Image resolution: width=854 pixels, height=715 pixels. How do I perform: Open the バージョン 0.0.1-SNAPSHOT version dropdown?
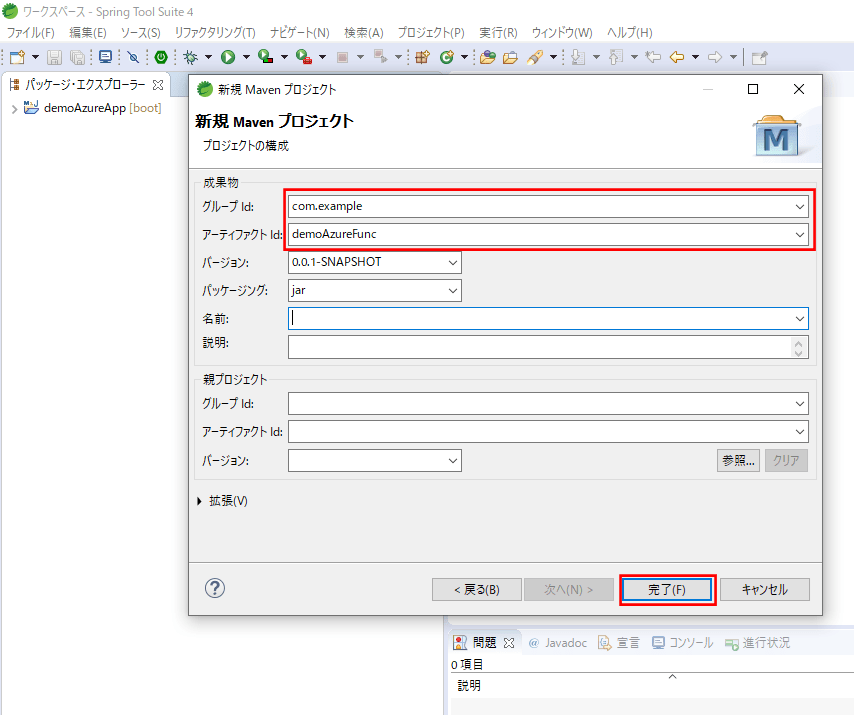[453, 262]
